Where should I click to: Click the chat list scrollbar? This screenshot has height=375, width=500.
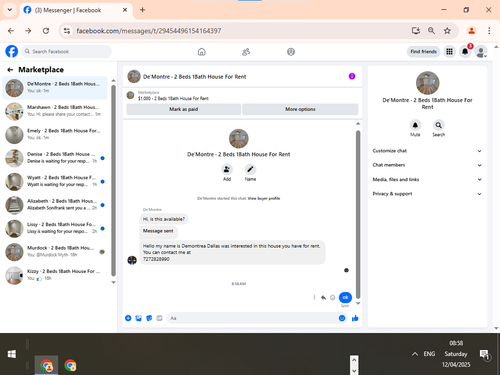(x=113, y=180)
